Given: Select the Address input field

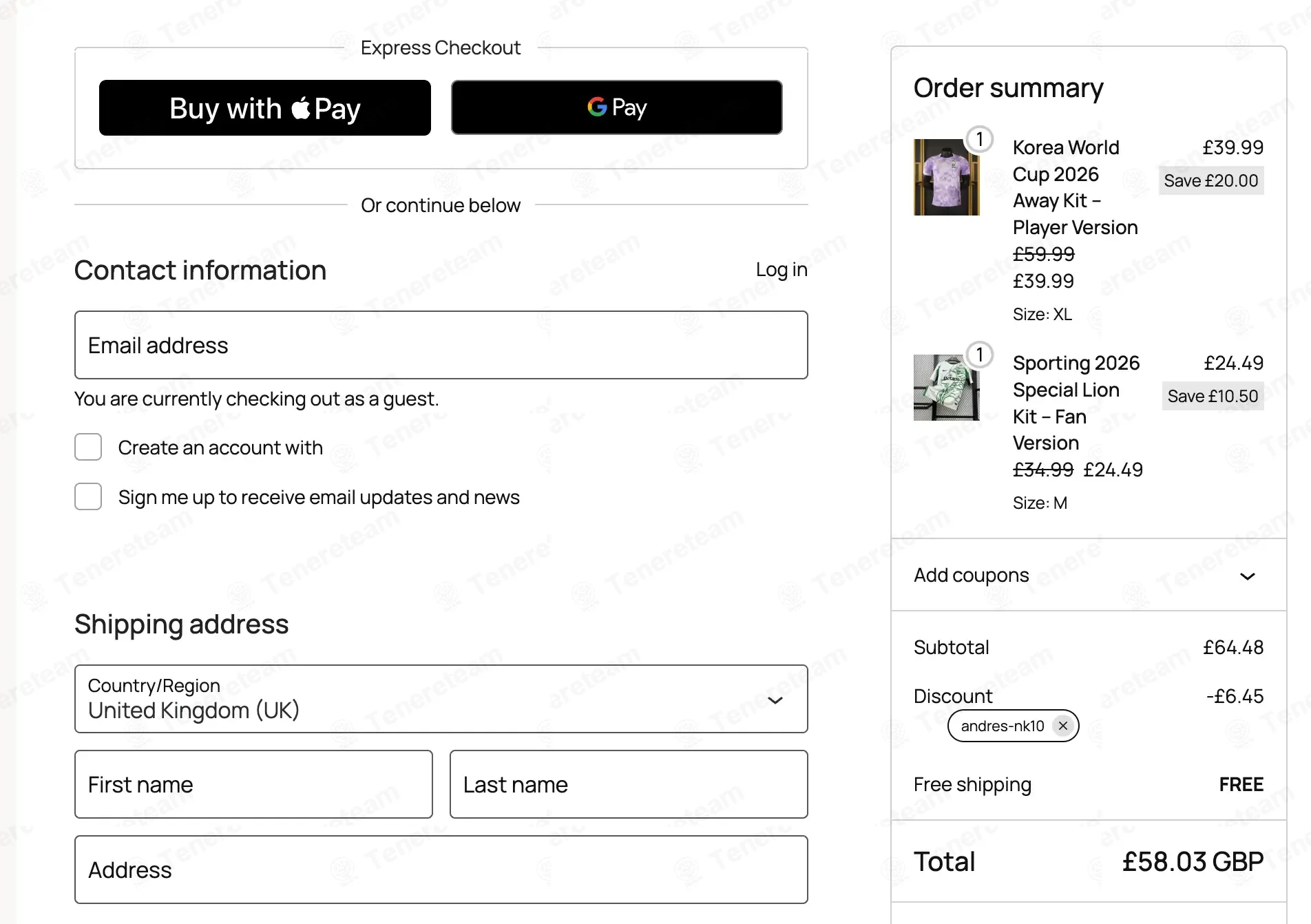Looking at the screenshot, I should tap(441, 870).
